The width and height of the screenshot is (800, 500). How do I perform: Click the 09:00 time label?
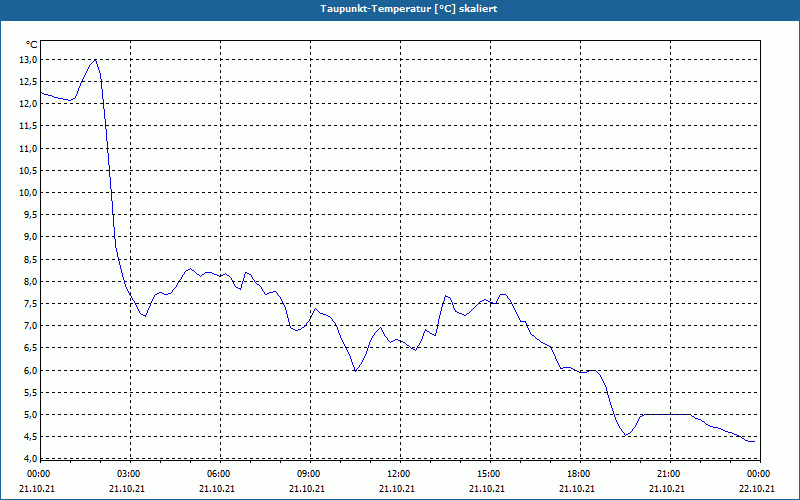click(x=309, y=474)
